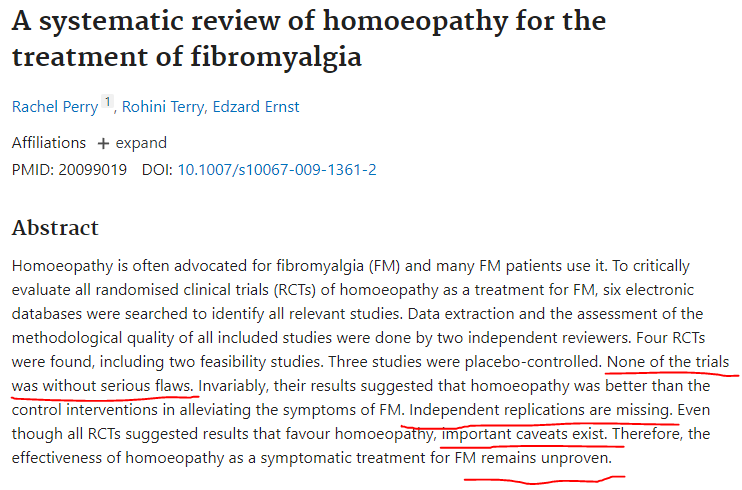This screenshot has height=490, width=742.
Task: Click the PMID number 20099019
Action: [x=93, y=169]
